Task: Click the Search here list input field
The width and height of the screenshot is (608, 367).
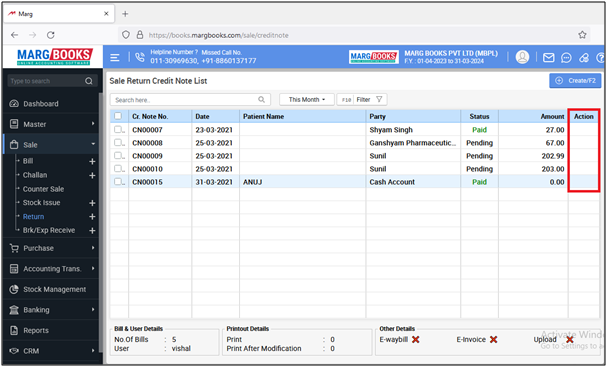Action: pyautogui.click(x=190, y=100)
